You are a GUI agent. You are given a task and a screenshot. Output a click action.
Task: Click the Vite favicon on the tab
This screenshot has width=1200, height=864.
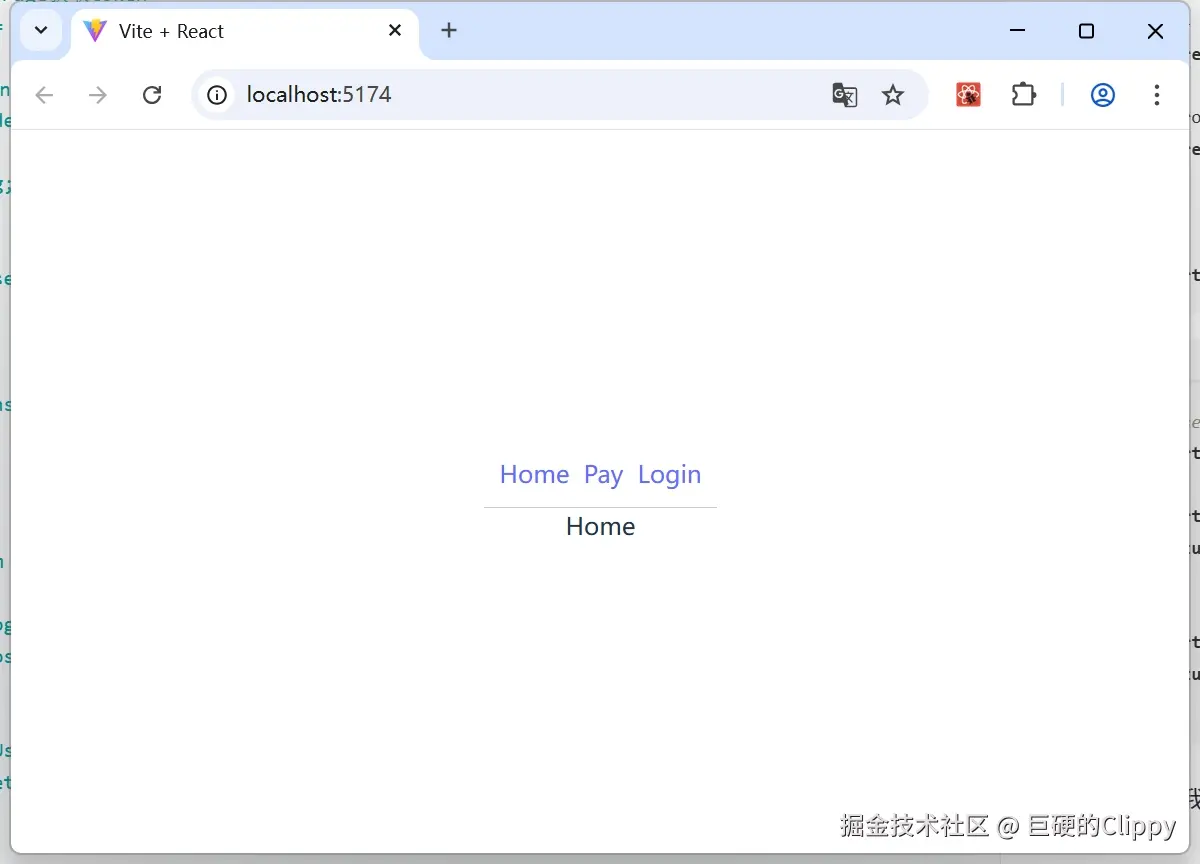93,31
